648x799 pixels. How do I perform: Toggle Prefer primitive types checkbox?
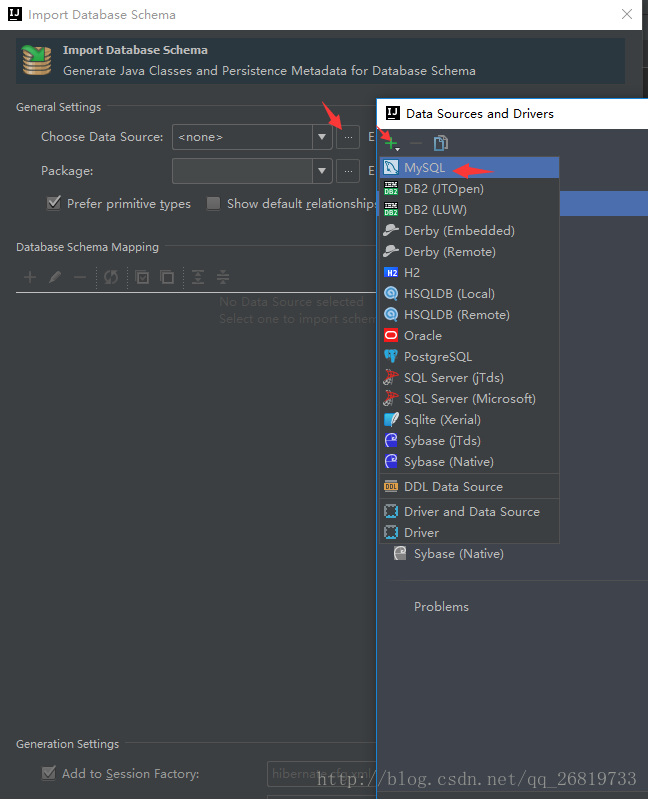coord(53,203)
